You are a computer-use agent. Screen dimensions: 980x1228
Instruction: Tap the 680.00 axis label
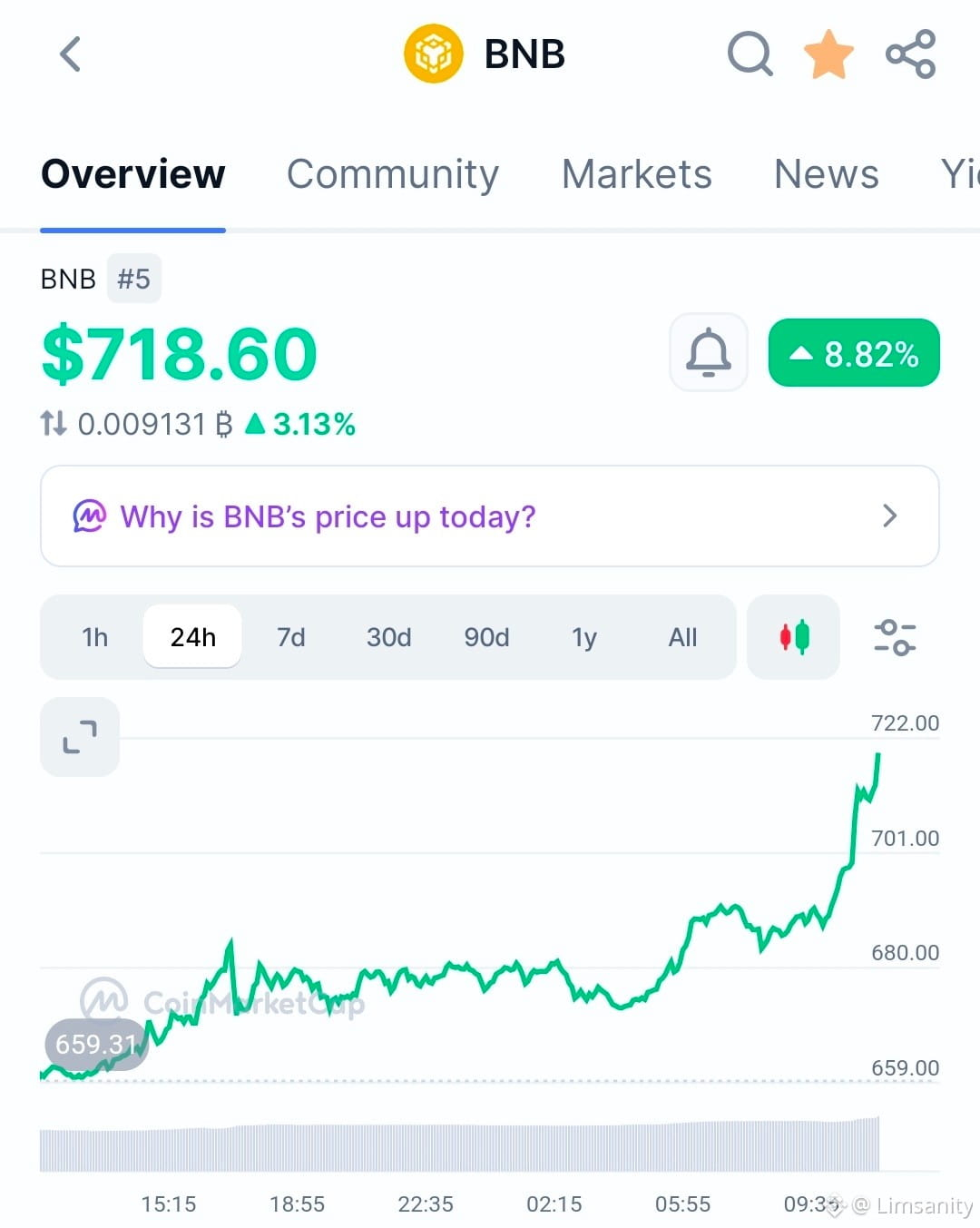click(x=905, y=953)
